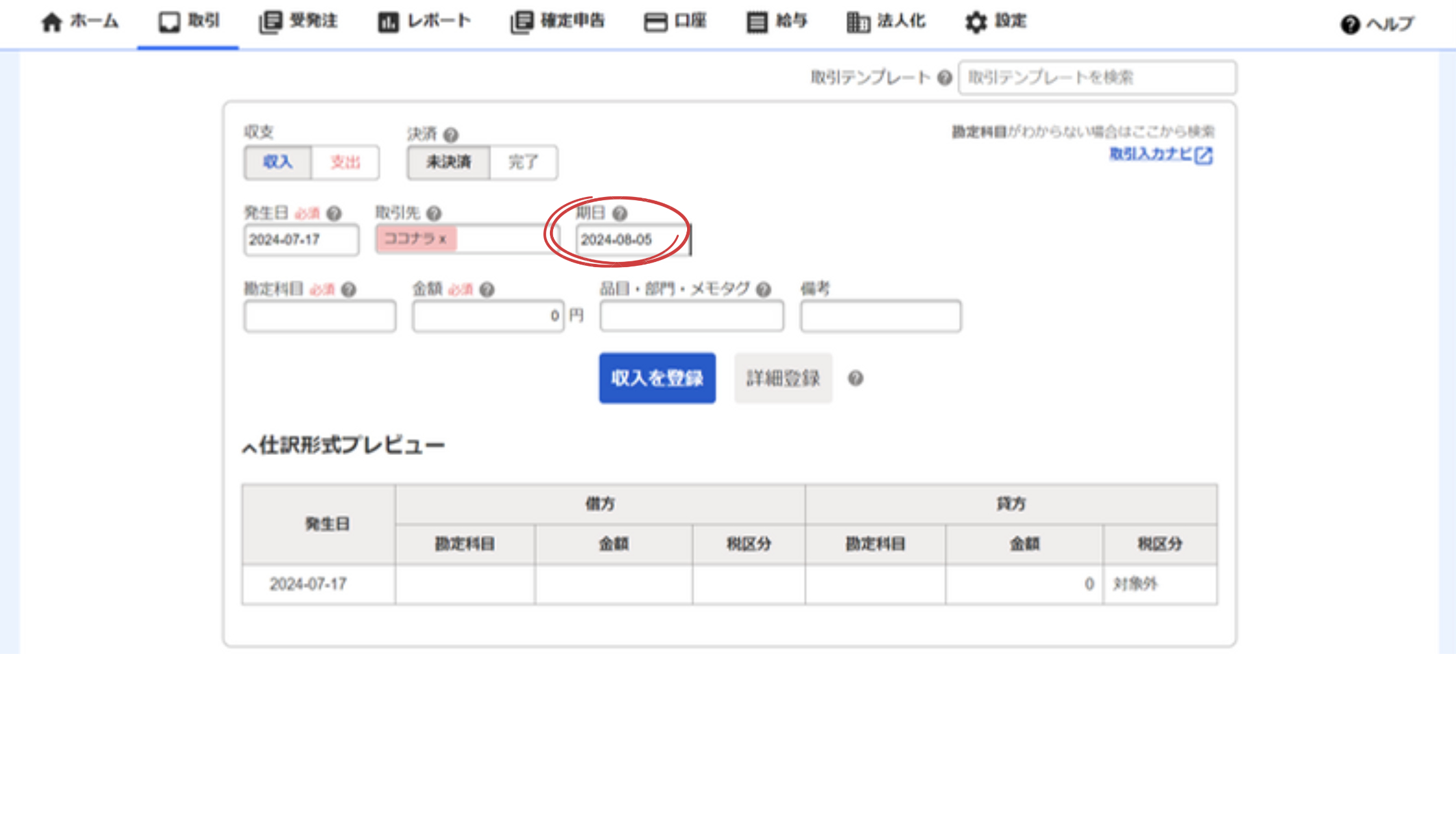This screenshot has width=1456, height=819.
Task: Click the help icon beside 勘定科目 label
Action: pyautogui.click(x=348, y=289)
